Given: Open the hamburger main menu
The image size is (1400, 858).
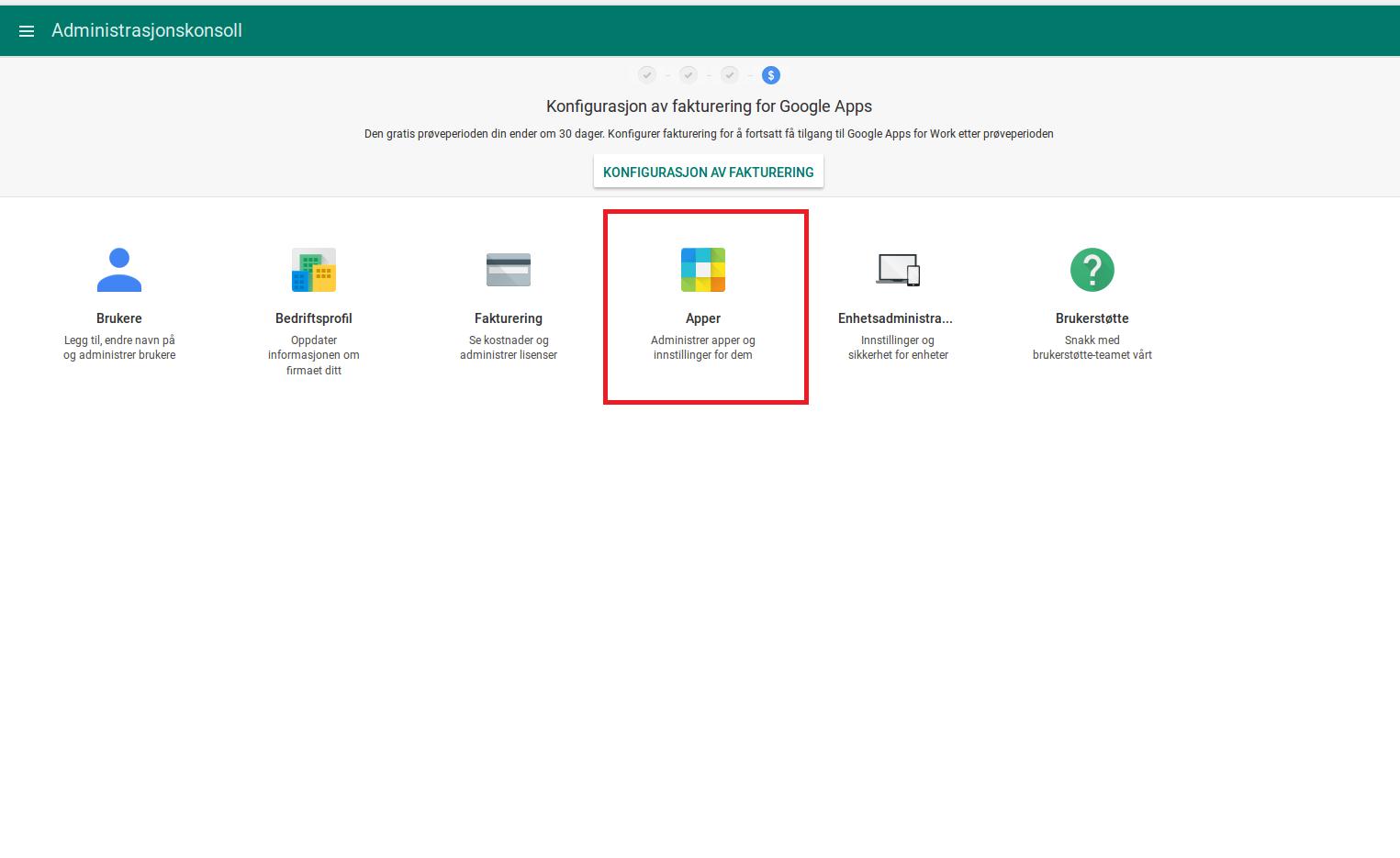Looking at the screenshot, I should click(27, 31).
